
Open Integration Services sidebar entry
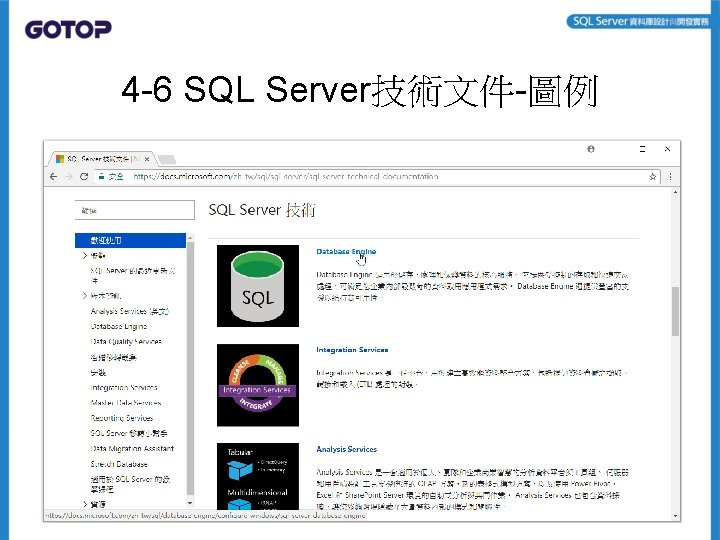pyautogui.click(x=124, y=388)
